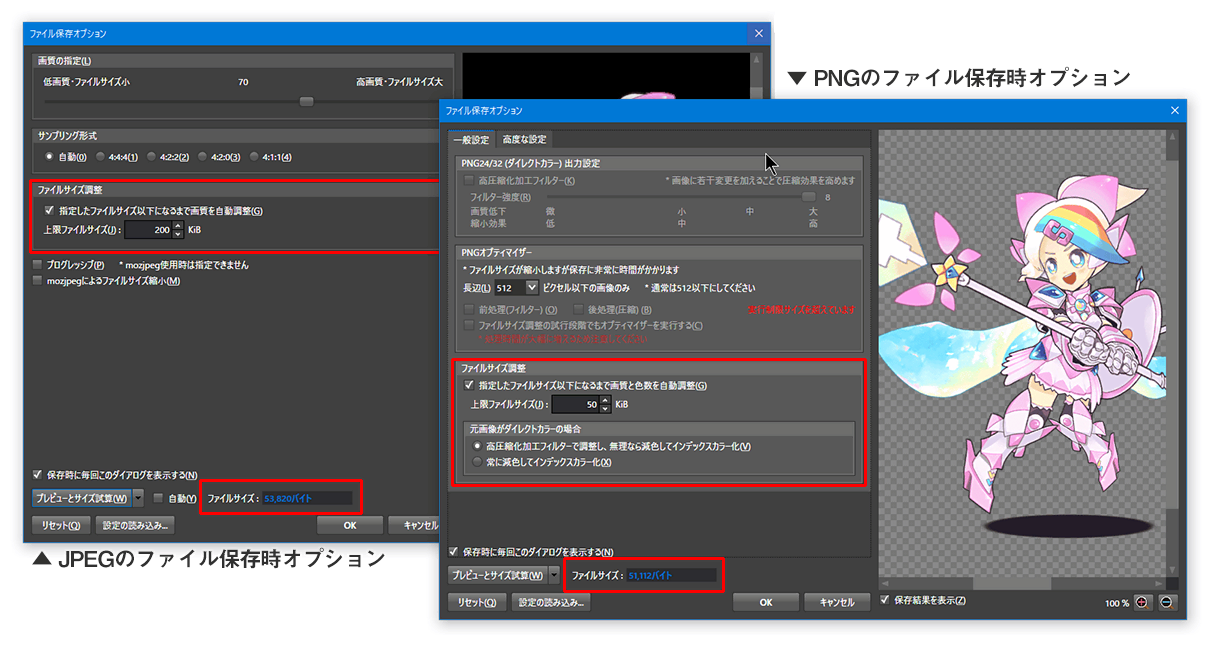Screen dimensions: 1220x656
Task: Click the JPEG quality slider handle
Action: click(x=307, y=101)
